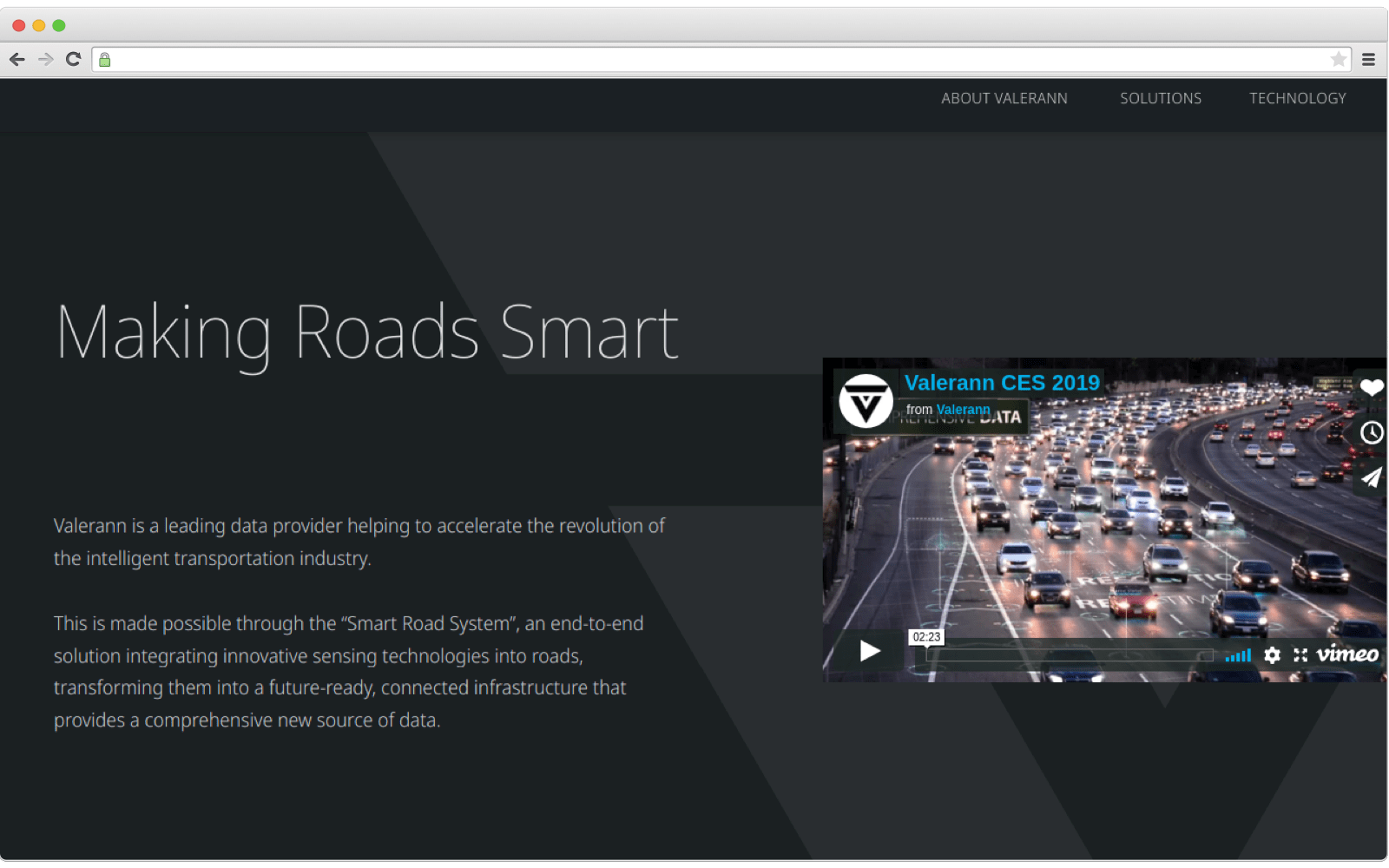Enter fullscreen with the expand arrows icon

pyautogui.click(x=1300, y=655)
